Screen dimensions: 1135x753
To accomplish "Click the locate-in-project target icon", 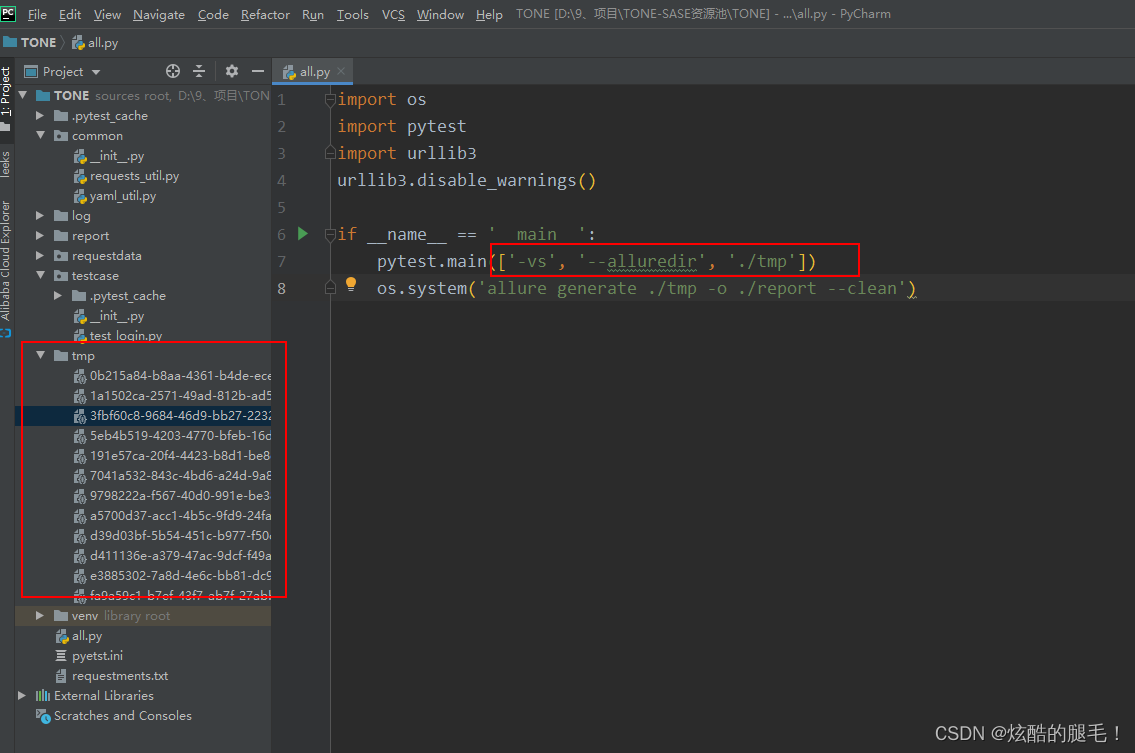I will tap(172, 71).
